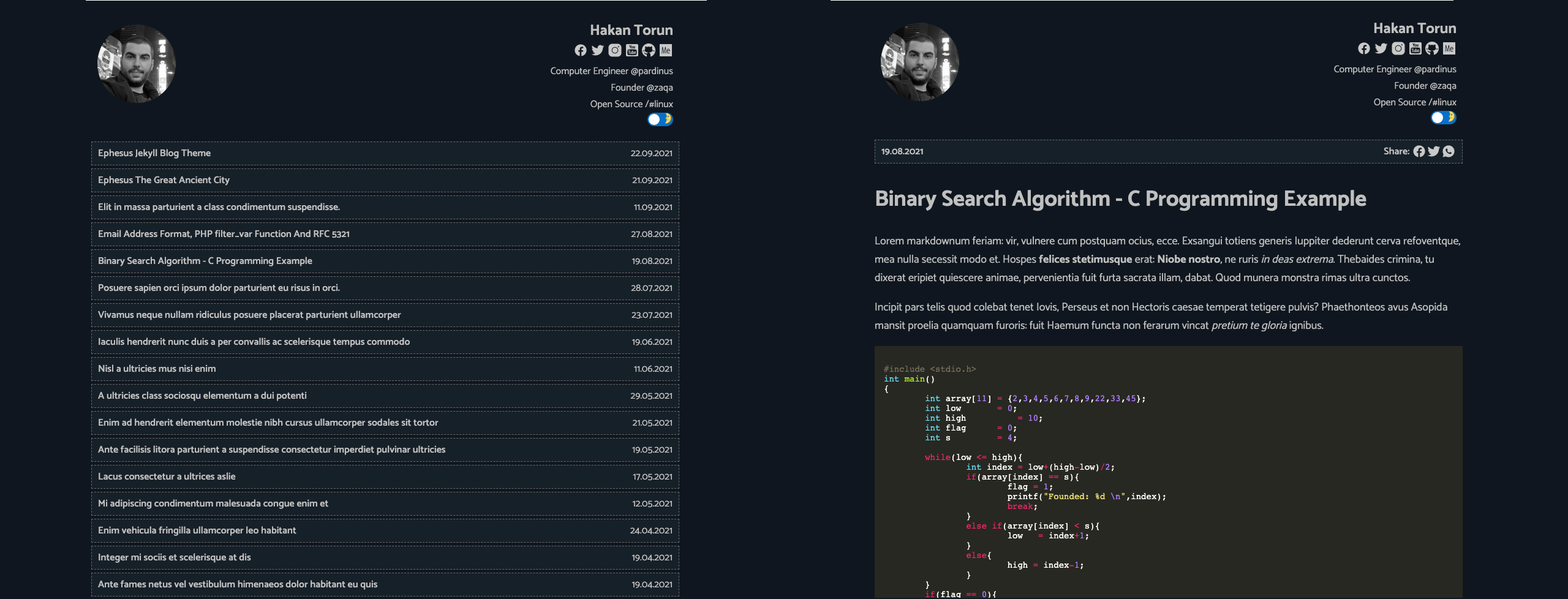Toggle dark mode switch on left page

(x=660, y=119)
